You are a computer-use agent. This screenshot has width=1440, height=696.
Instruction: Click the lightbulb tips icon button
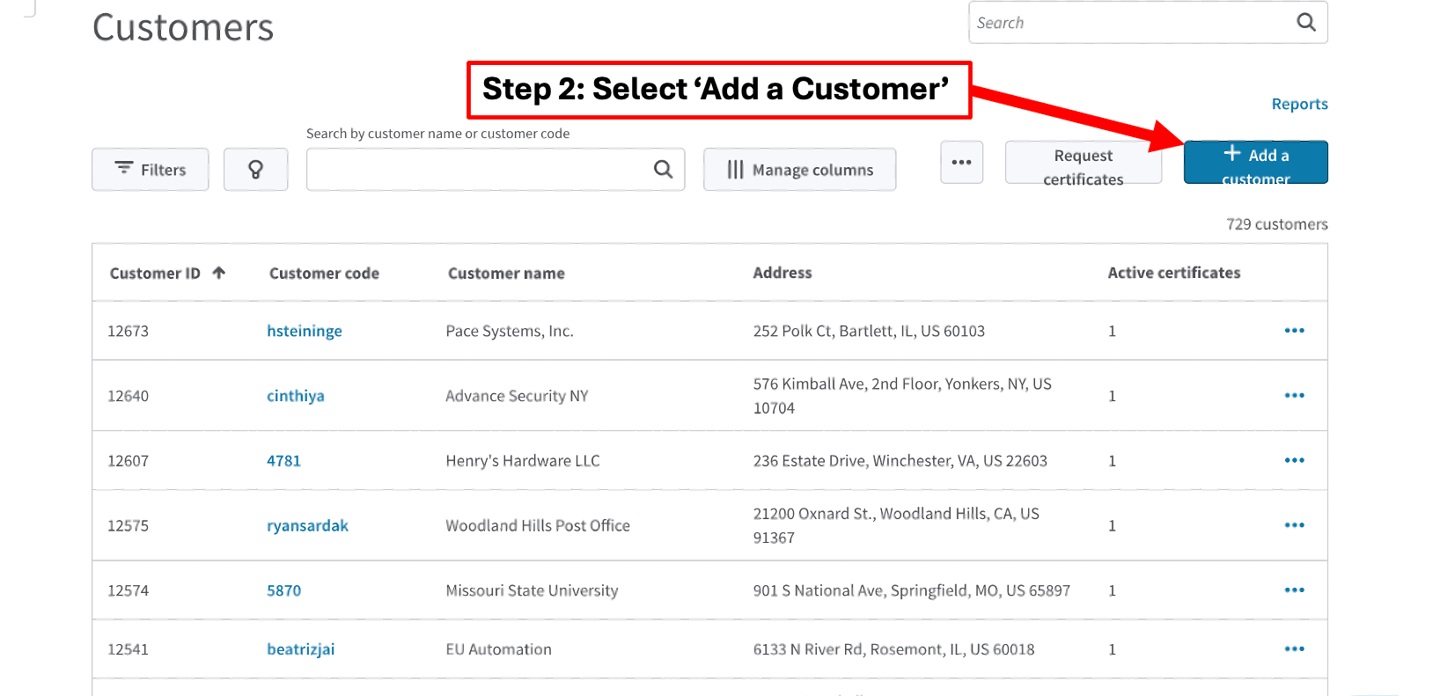pos(255,169)
